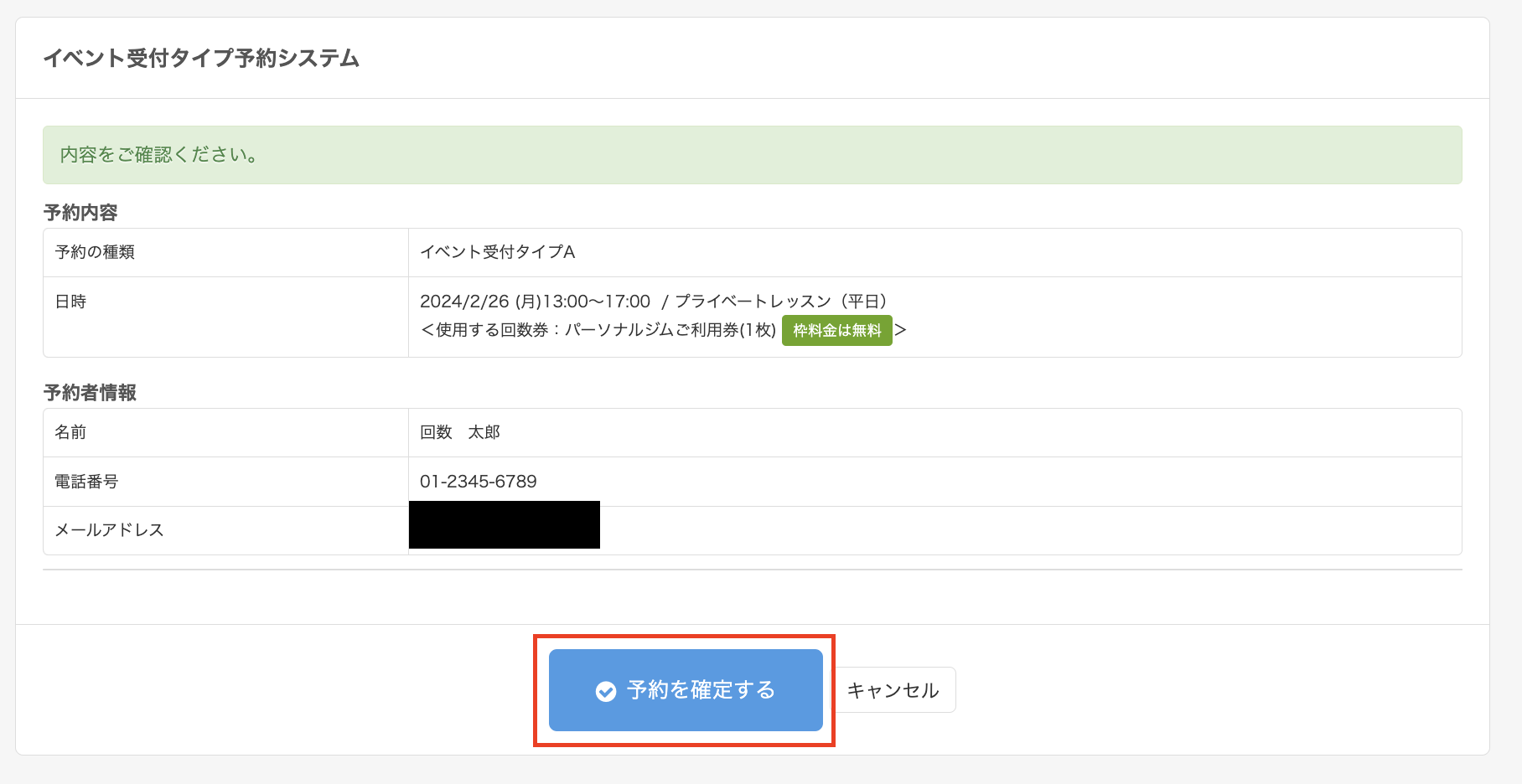Click the 2024/2/26 13:00～17:00 date text
1522x784 pixels.
pos(535,302)
